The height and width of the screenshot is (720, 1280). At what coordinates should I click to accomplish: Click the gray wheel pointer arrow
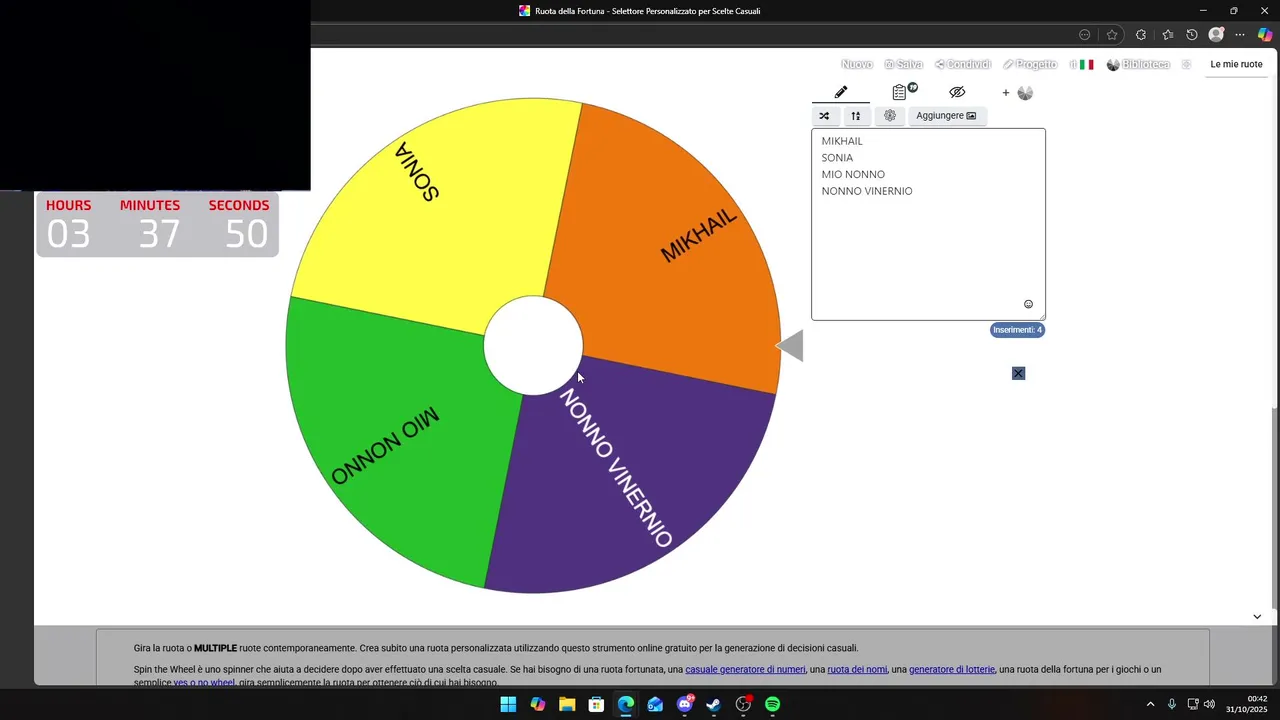(790, 346)
